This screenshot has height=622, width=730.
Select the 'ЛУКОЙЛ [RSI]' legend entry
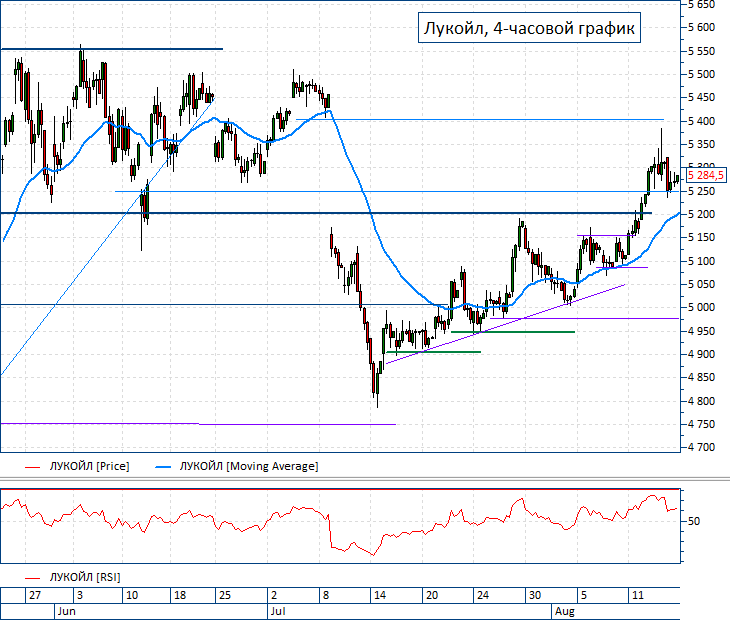coord(85,577)
